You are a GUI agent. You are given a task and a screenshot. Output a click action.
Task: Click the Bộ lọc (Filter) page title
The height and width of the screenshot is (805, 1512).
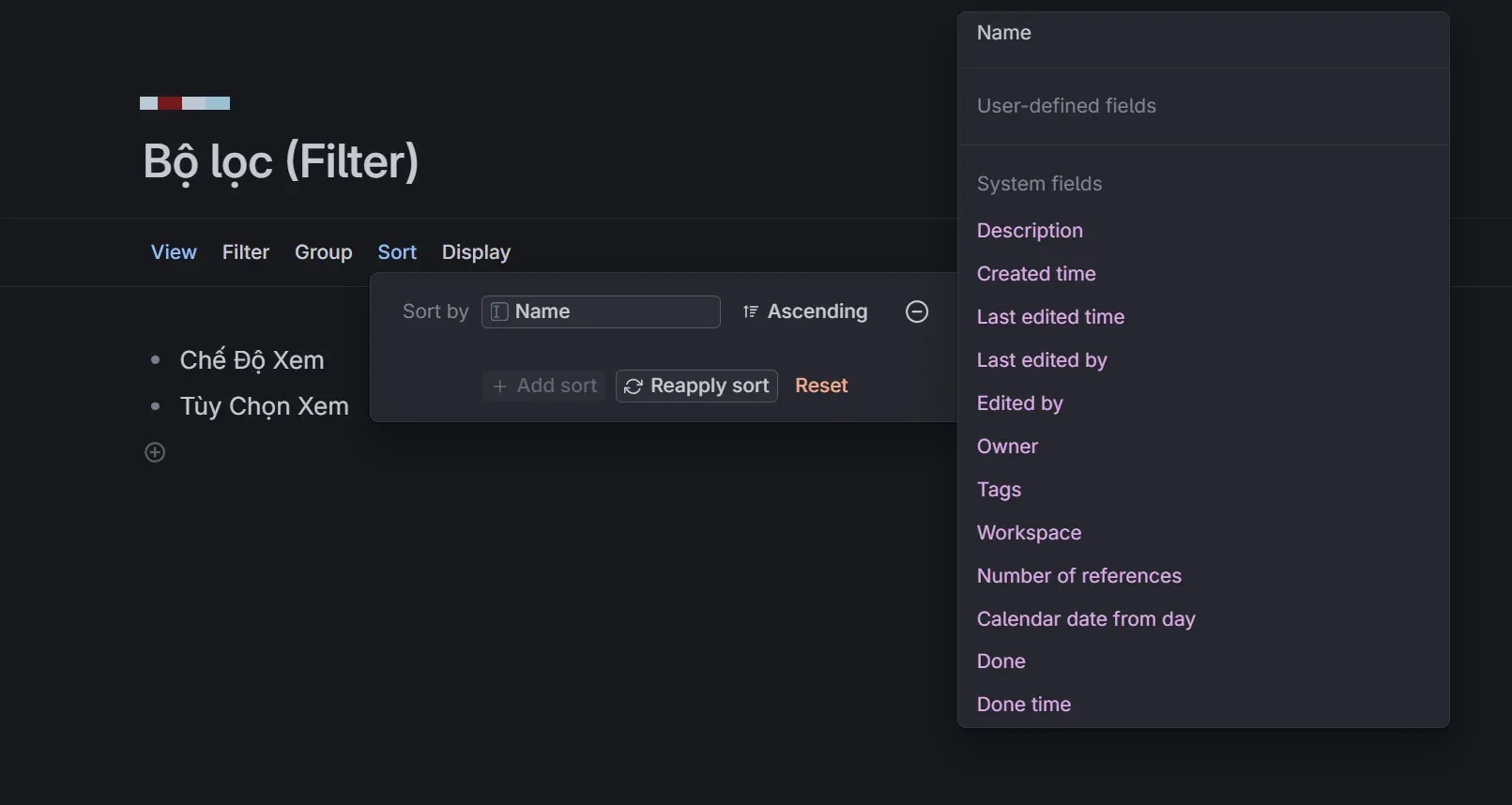point(281,161)
